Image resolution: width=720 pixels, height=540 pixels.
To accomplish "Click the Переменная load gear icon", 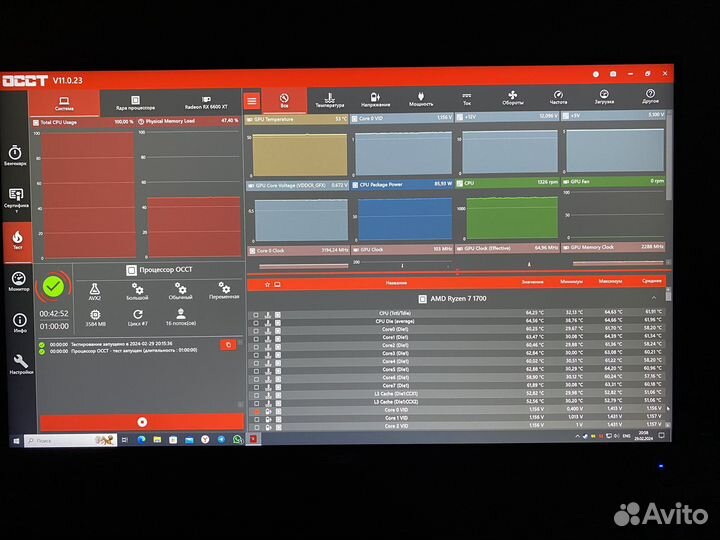I will [x=224, y=290].
